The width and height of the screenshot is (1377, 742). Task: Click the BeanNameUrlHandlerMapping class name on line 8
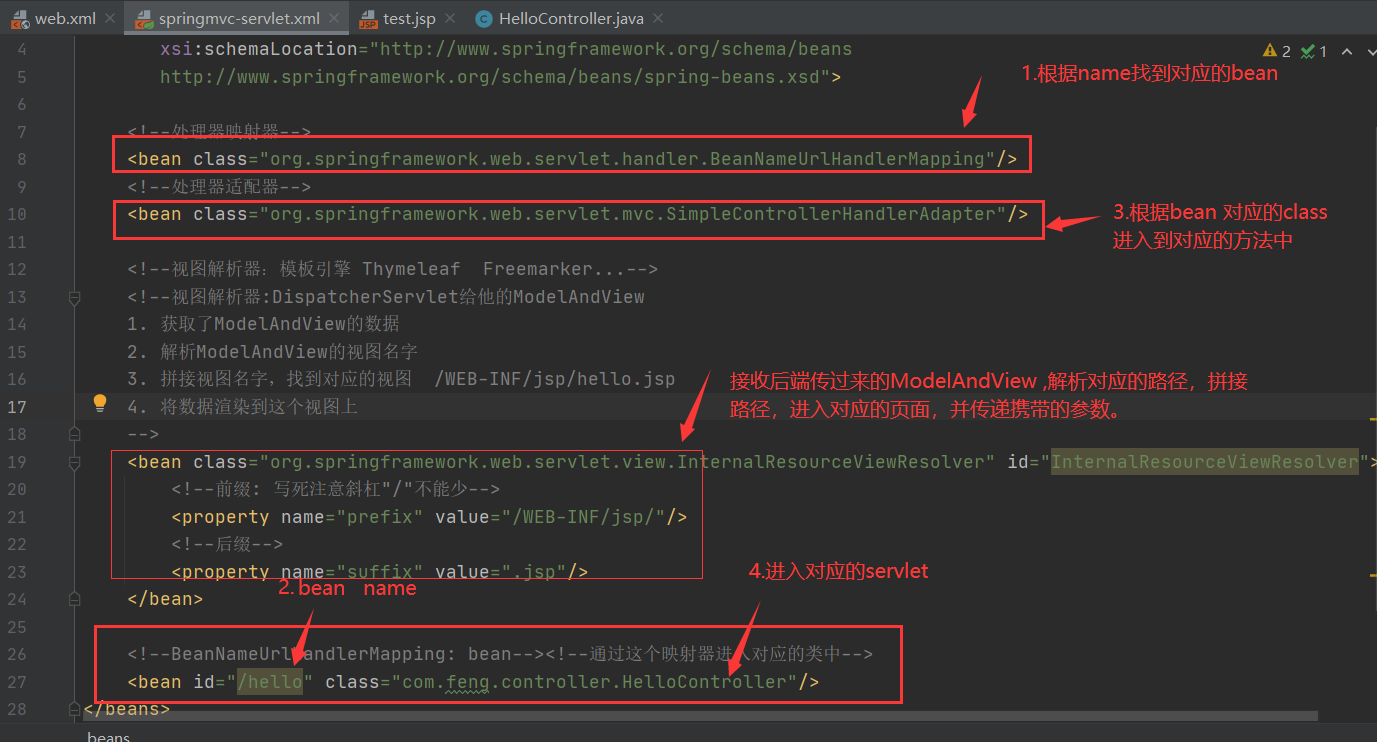[x=847, y=158]
